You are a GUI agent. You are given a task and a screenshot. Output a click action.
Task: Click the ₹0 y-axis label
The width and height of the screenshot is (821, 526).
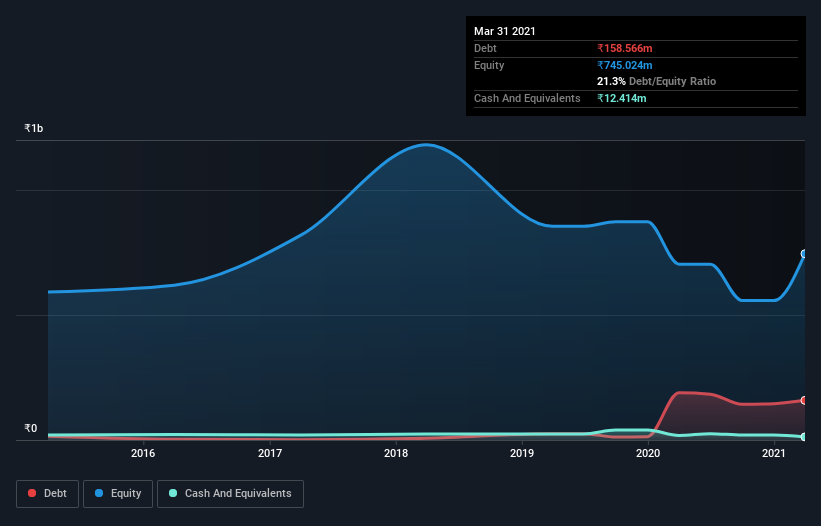click(x=31, y=428)
